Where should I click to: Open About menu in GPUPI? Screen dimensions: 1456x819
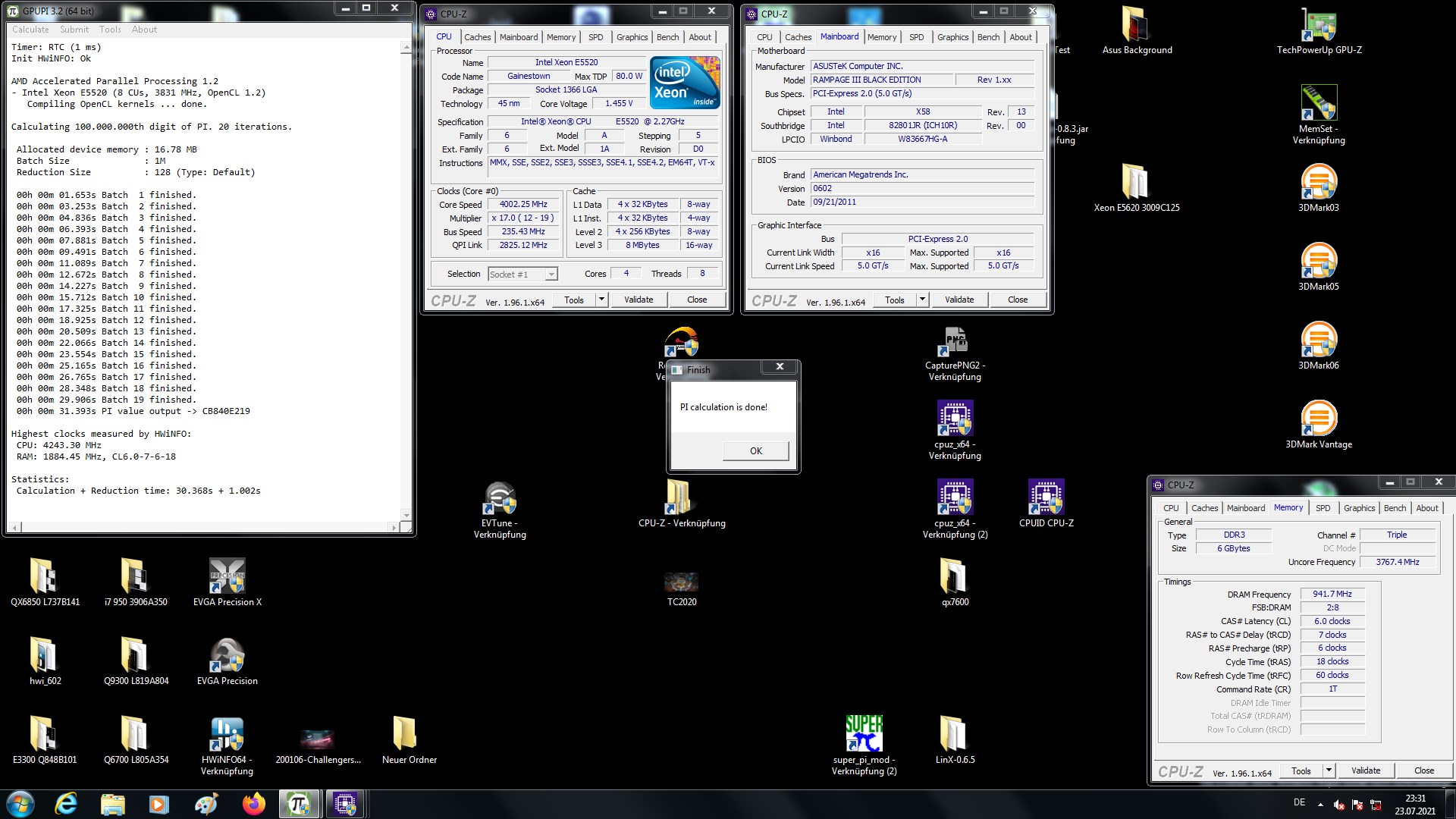144,30
